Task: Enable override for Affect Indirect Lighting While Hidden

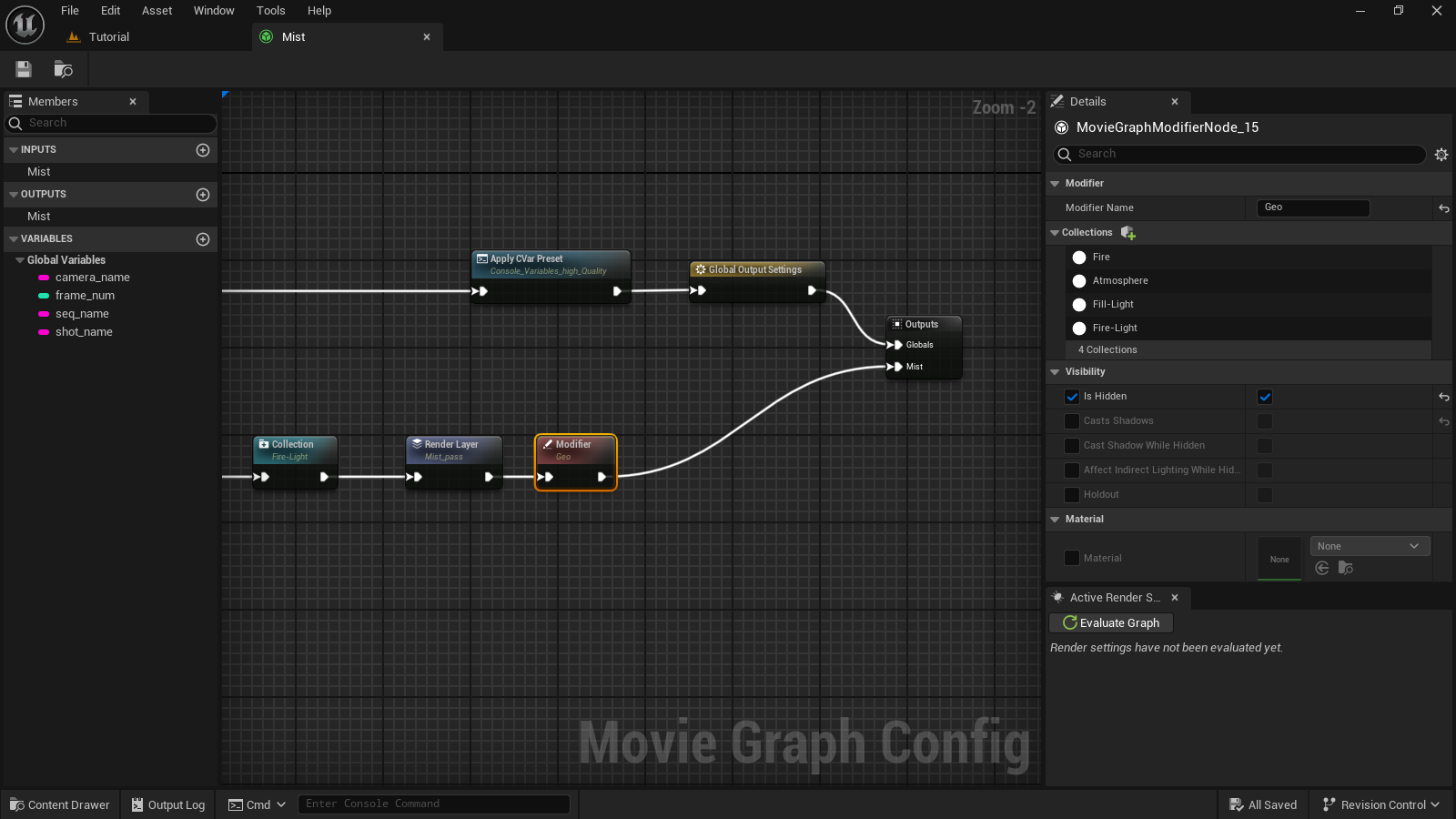Action: pyautogui.click(x=1072, y=470)
